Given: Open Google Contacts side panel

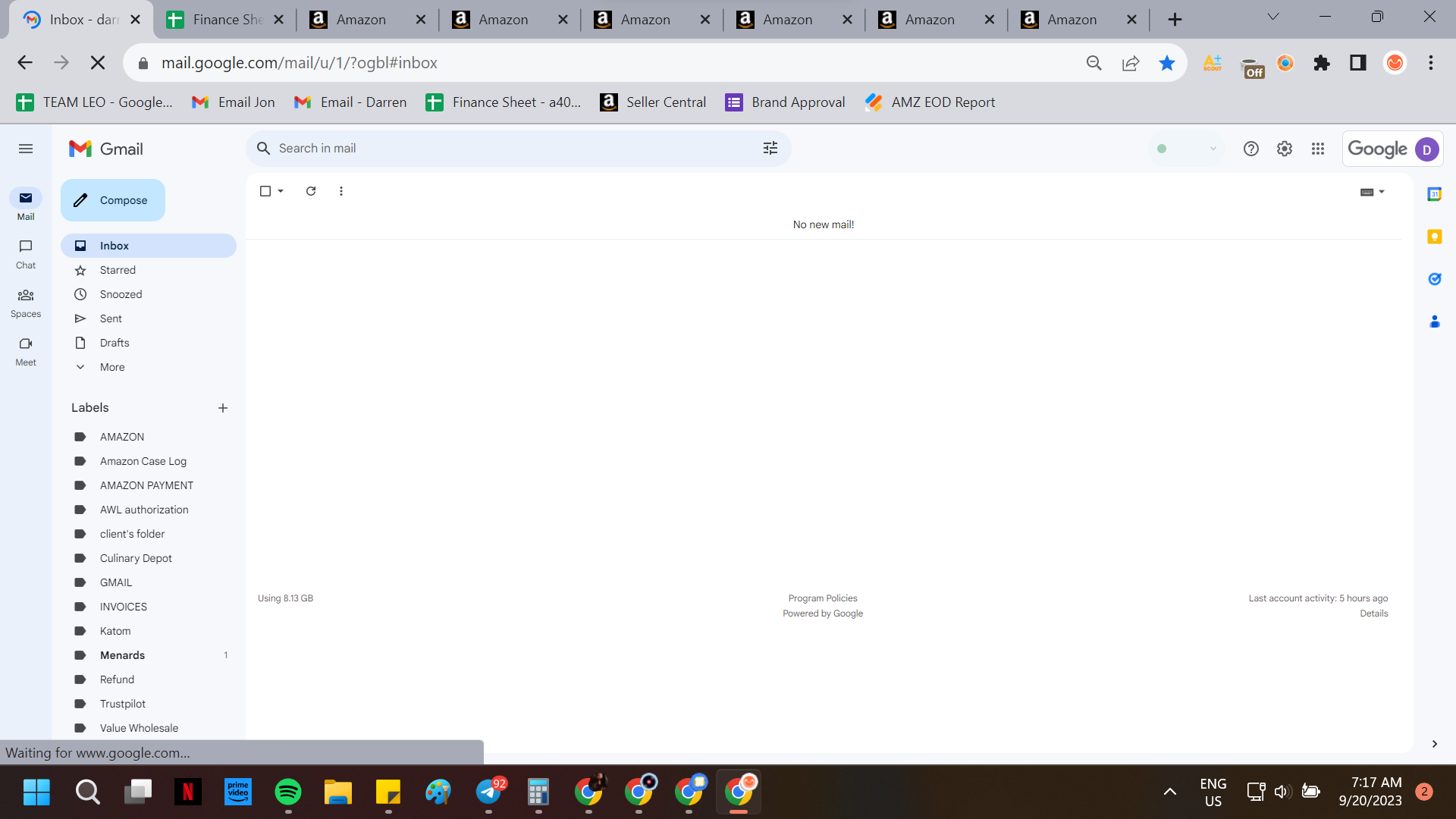Looking at the screenshot, I should 1435,322.
